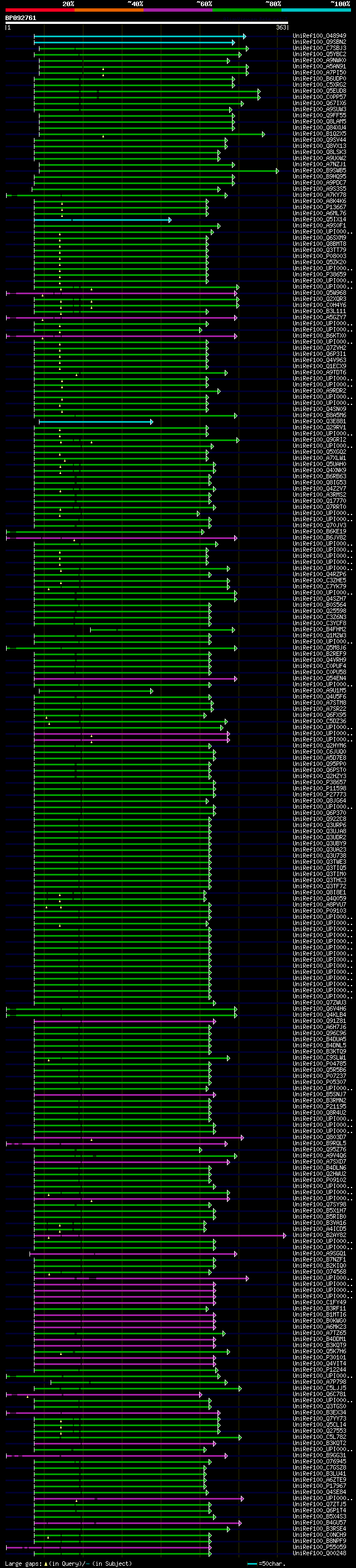The image size is (356, 1568).
Task: Open hit UniRef100_C7SBJ3
Action: click(x=319, y=48)
